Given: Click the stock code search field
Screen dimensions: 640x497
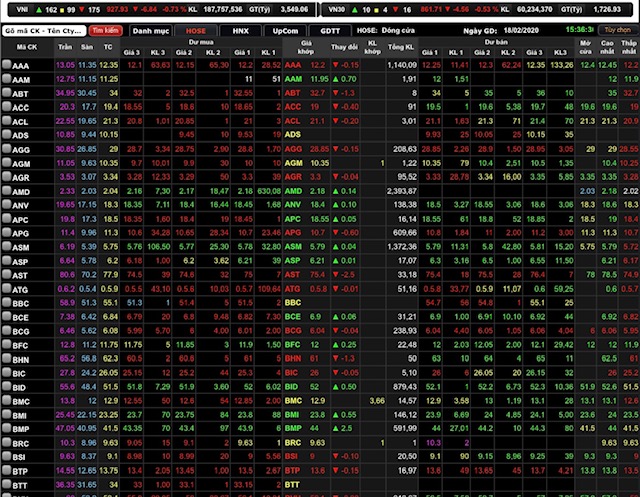Looking at the screenshot, I should pyautogui.click(x=44, y=31).
